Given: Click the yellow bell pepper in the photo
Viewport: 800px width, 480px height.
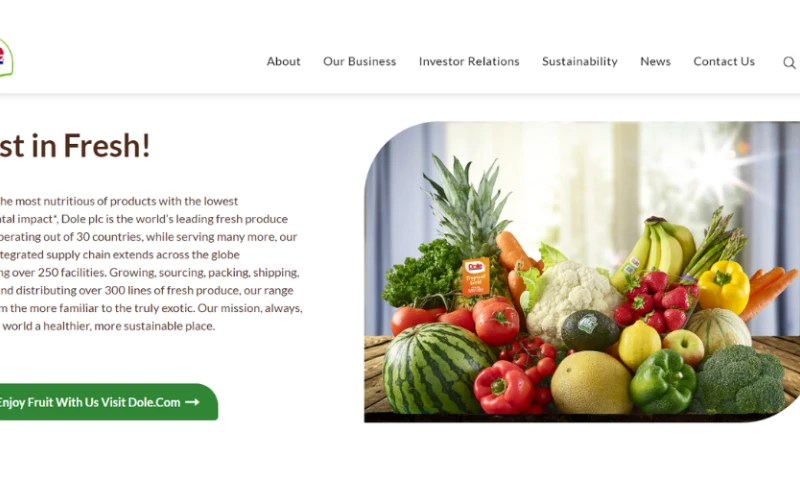Looking at the screenshot, I should [x=723, y=287].
